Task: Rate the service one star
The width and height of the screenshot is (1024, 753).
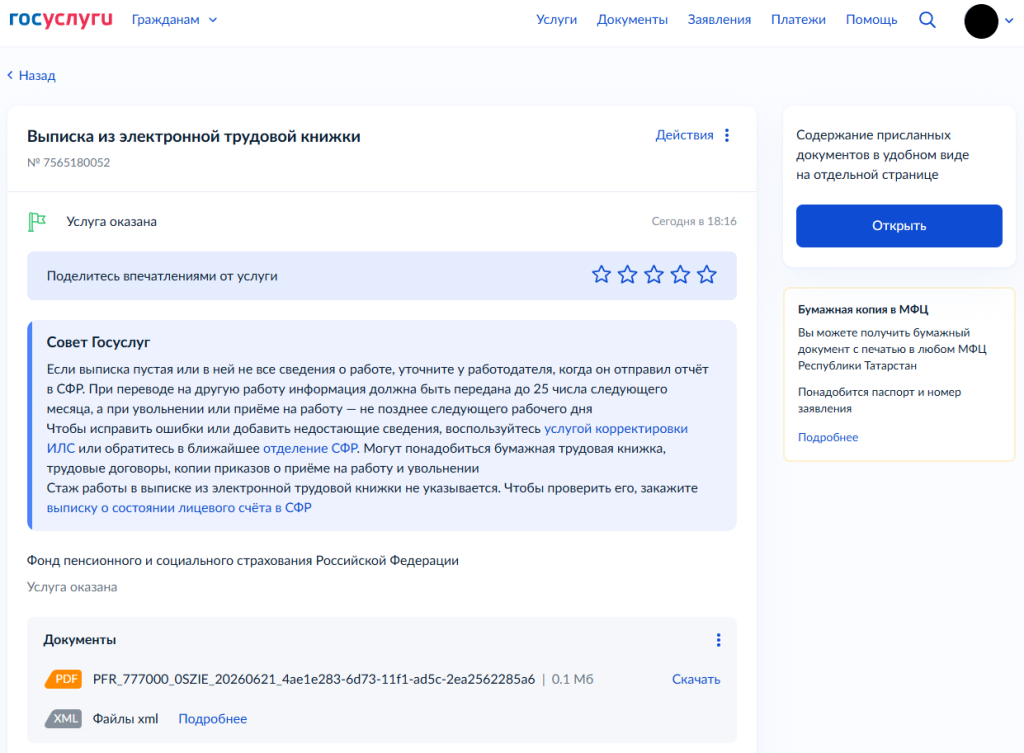Action: (601, 275)
